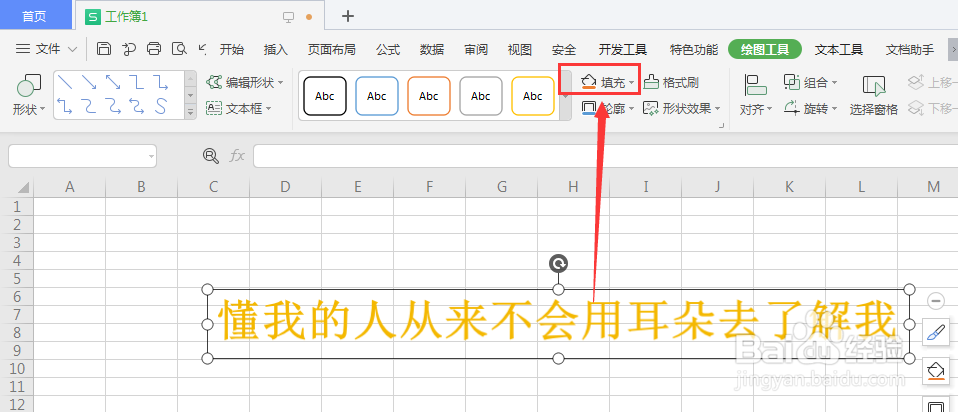The image size is (958, 412).
Task: Expand the line shapes gallery list
Action: (191, 112)
